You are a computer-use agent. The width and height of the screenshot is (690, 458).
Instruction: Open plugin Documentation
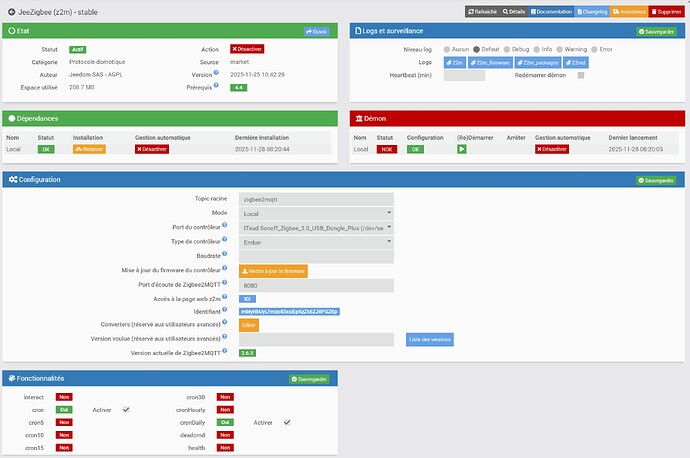(x=551, y=12)
